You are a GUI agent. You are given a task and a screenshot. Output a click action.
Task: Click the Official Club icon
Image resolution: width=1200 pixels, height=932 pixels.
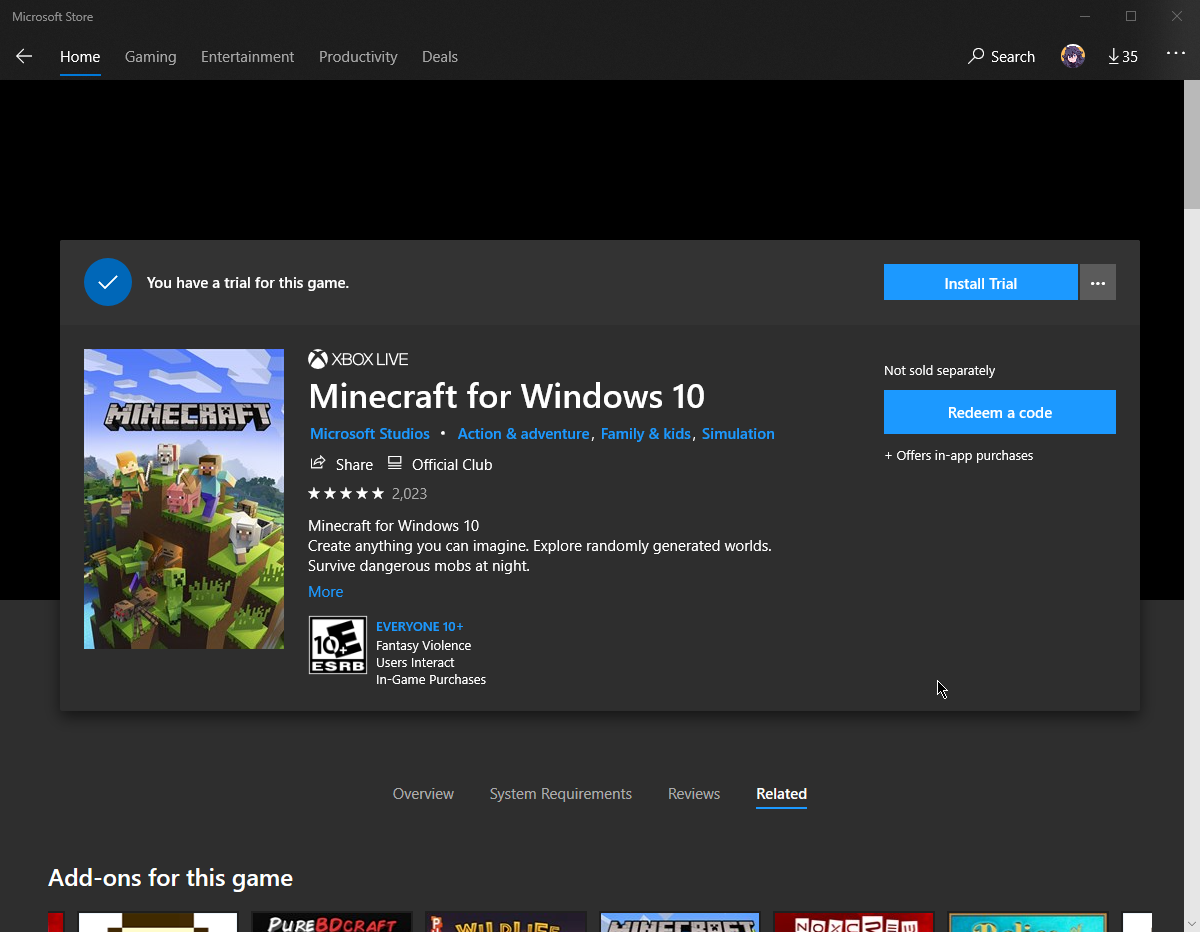coord(395,463)
